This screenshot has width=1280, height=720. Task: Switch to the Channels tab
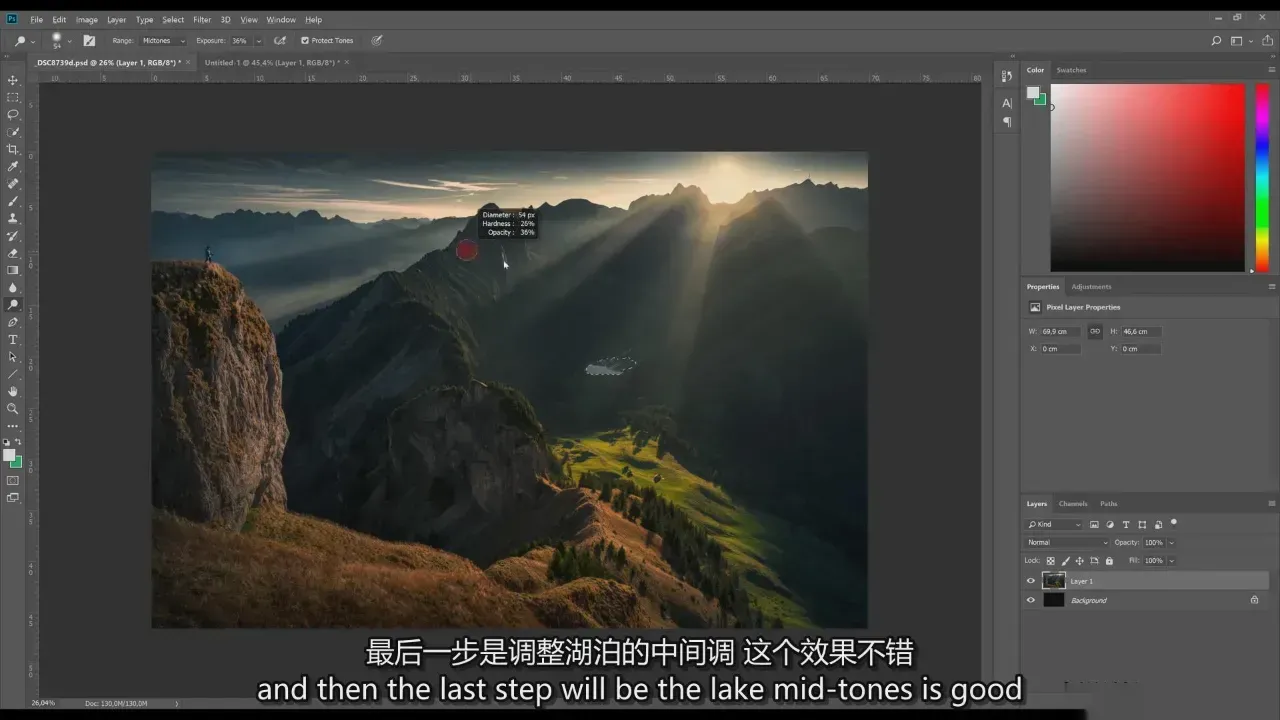click(1073, 504)
